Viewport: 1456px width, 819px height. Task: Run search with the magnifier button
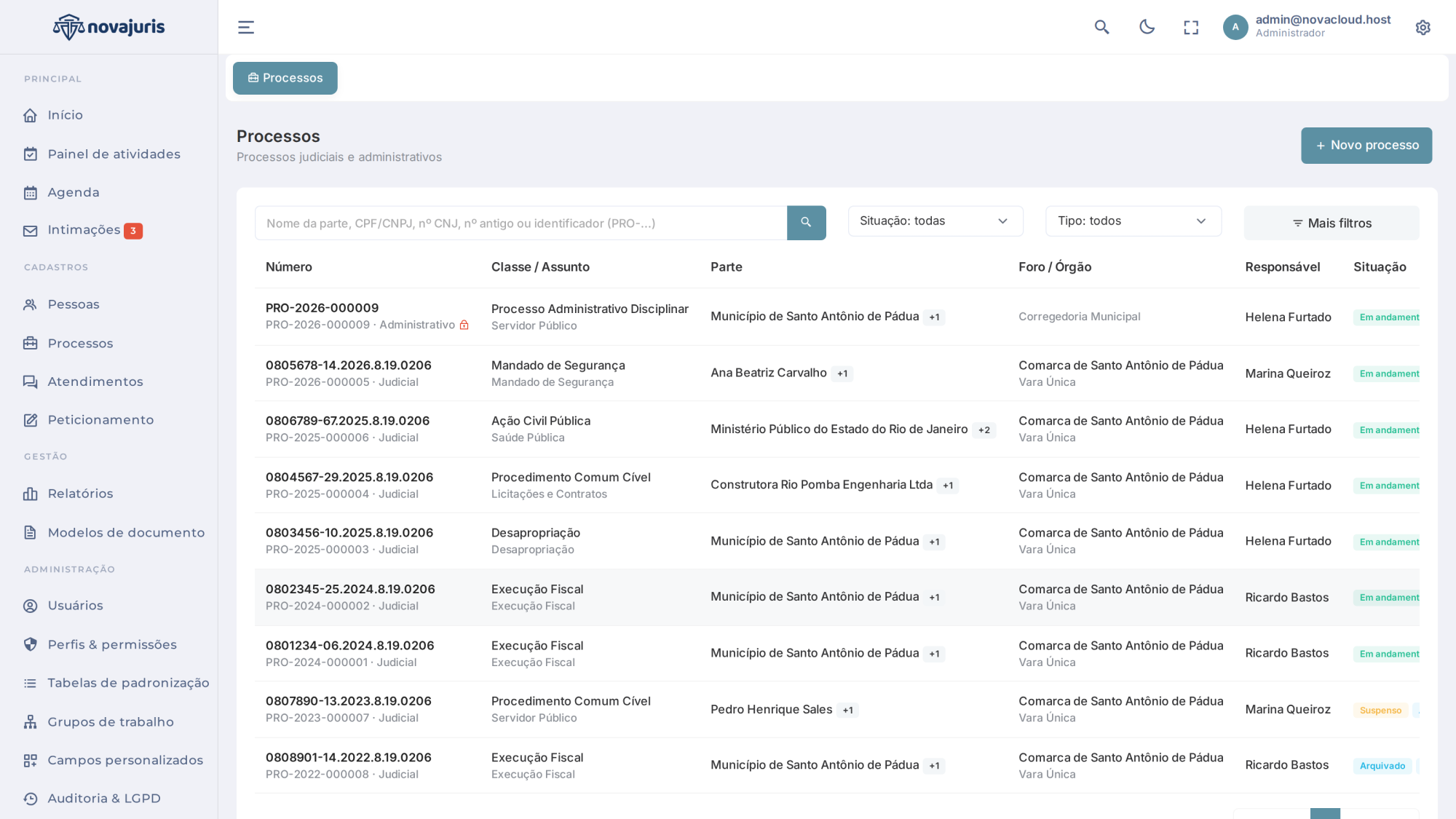[806, 223]
